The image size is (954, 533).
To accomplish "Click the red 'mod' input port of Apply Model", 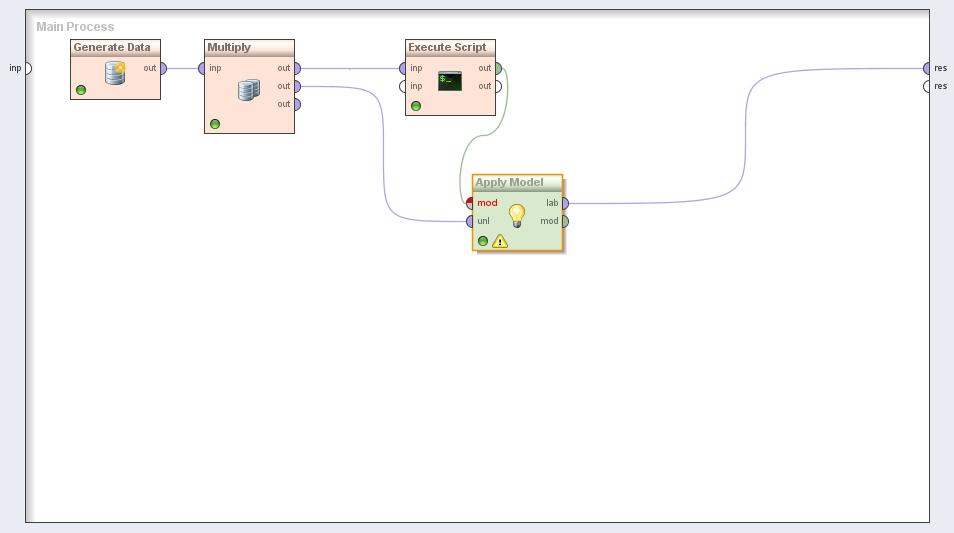I will point(470,203).
